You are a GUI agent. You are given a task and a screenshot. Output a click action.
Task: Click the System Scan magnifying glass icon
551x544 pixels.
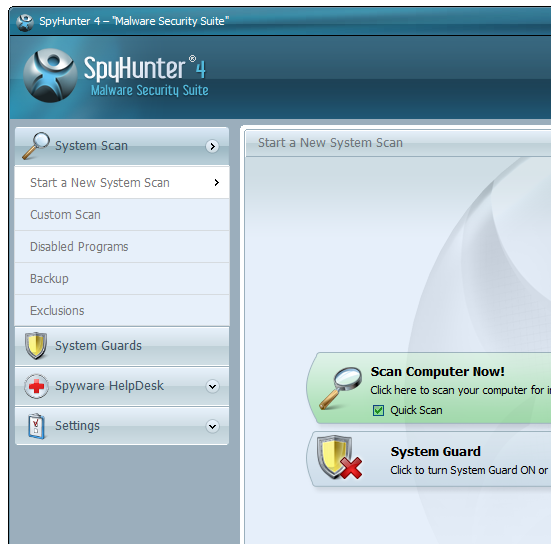(36, 145)
